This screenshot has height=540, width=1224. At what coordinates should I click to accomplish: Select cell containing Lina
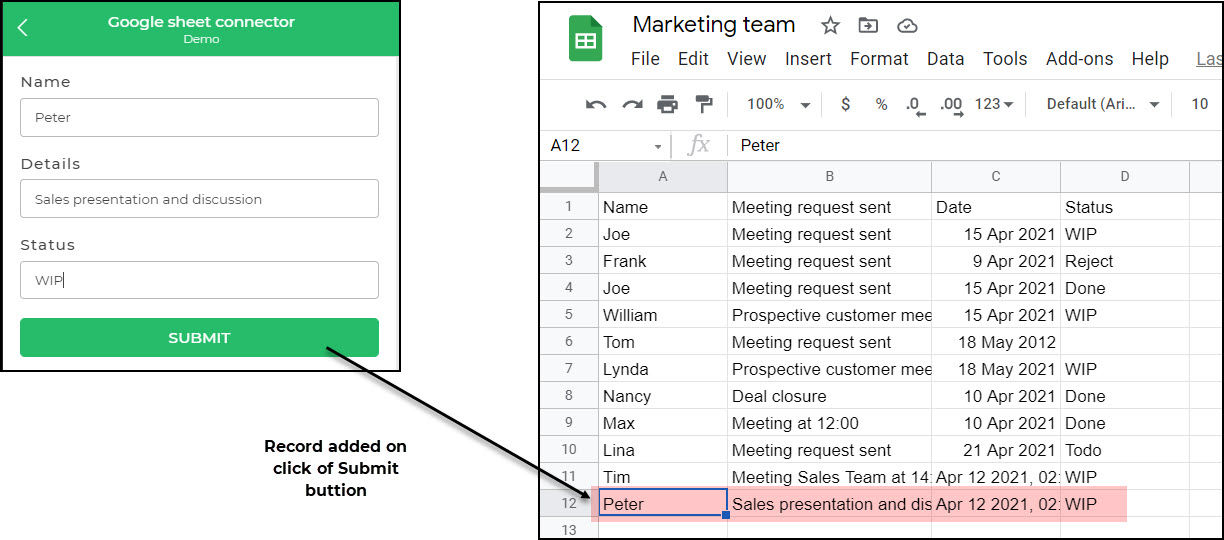(662, 450)
